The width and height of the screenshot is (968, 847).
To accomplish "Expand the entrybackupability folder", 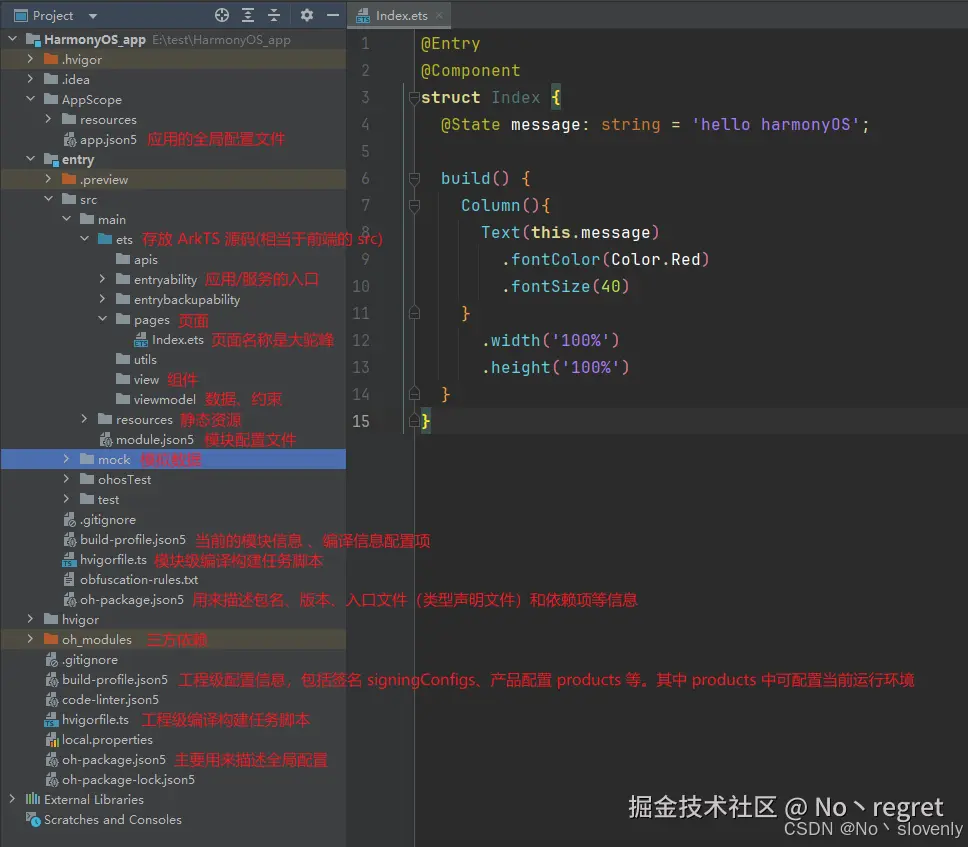I will tap(102, 299).
